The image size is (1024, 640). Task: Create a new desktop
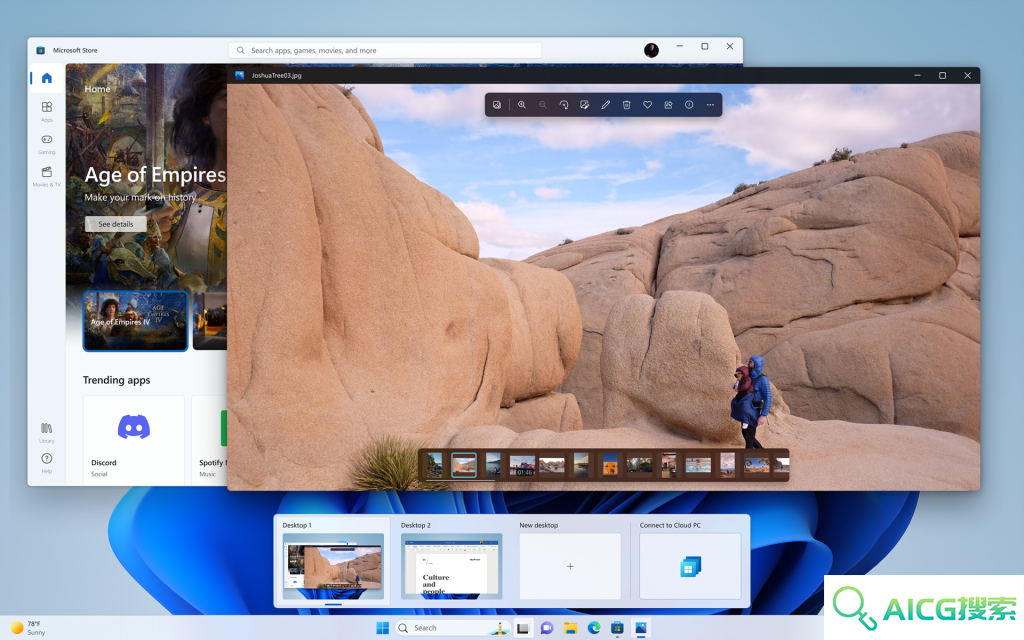[570, 566]
